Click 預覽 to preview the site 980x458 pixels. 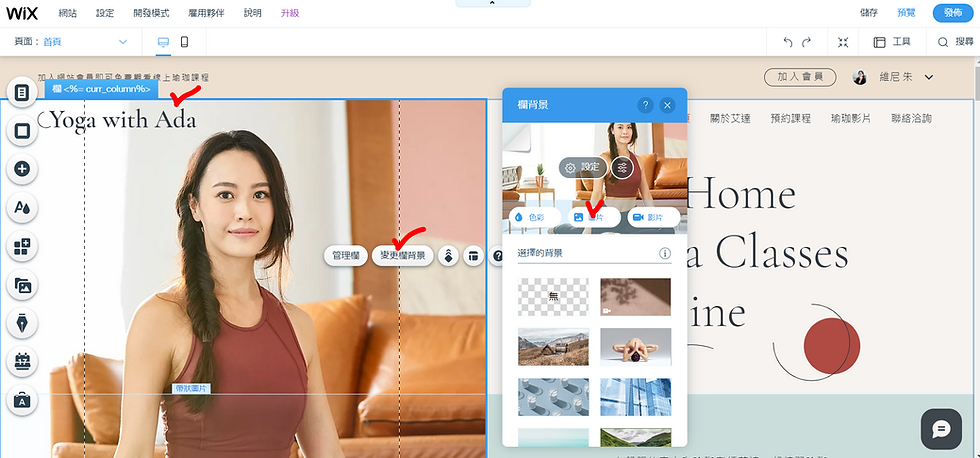[x=906, y=13]
